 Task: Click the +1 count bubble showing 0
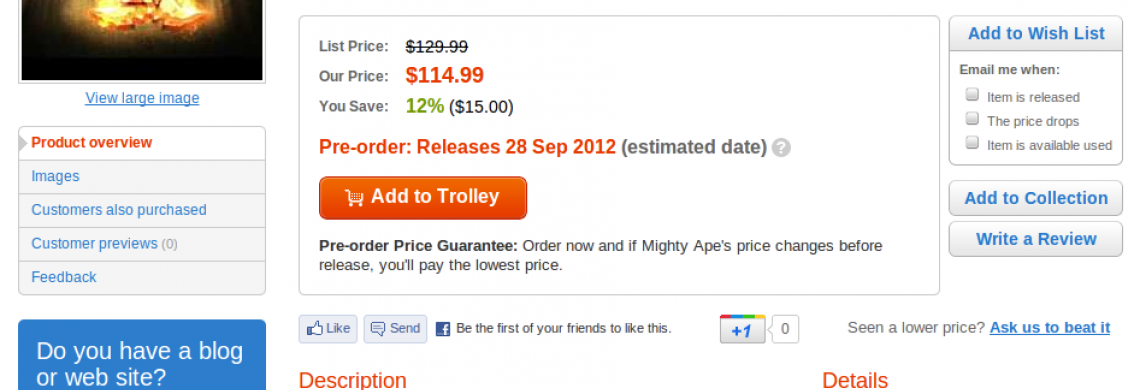coord(784,329)
